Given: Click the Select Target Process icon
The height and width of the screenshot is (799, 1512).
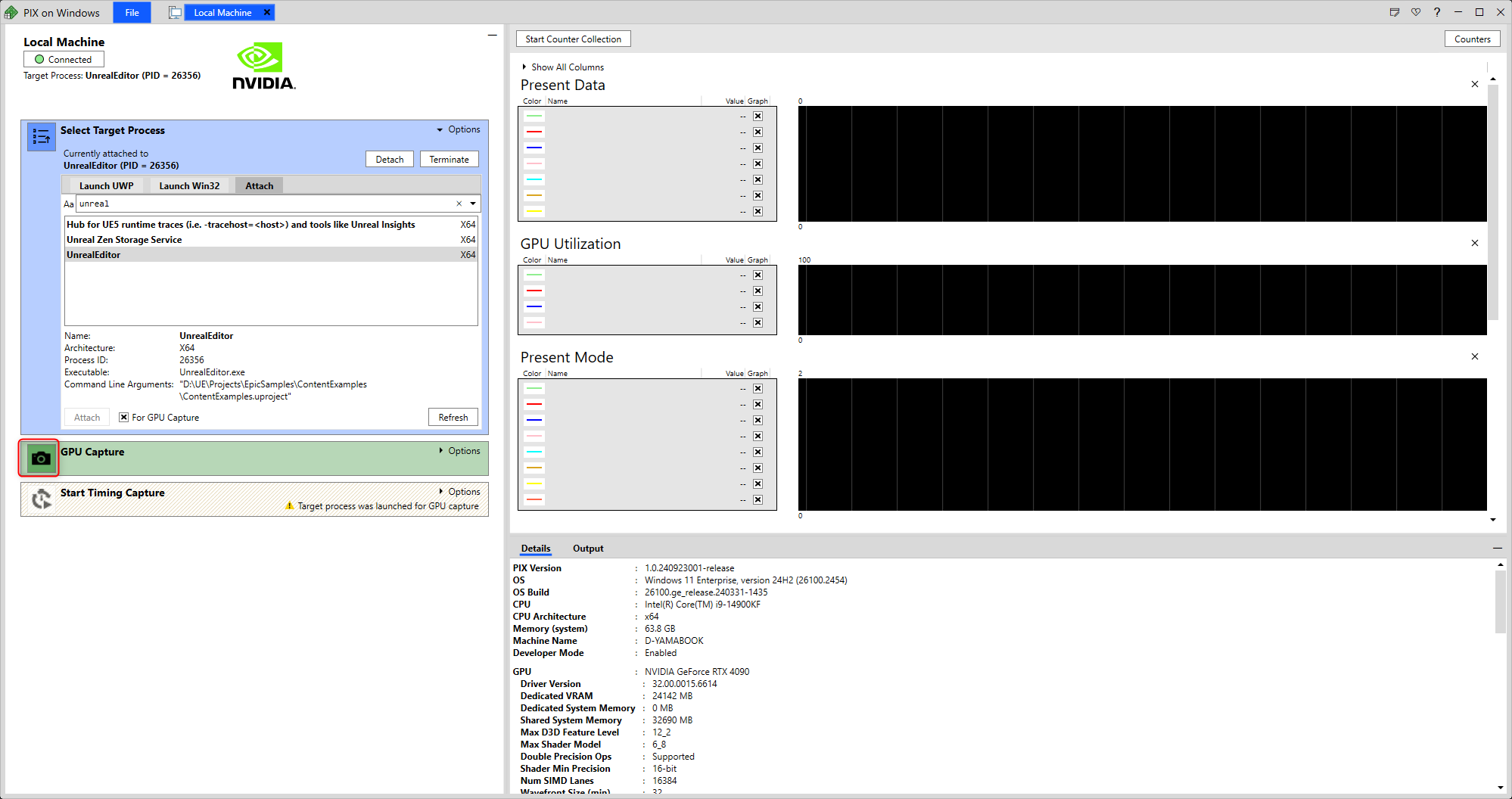Looking at the screenshot, I should click(41, 137).
